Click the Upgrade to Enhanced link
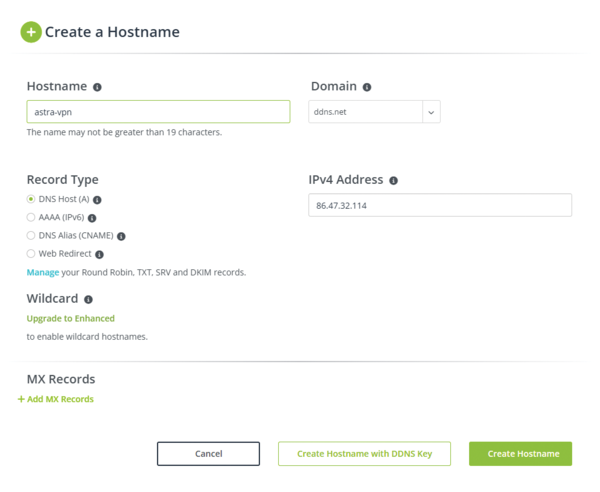This screenshot has height=492, width=600. pos(71,318)
